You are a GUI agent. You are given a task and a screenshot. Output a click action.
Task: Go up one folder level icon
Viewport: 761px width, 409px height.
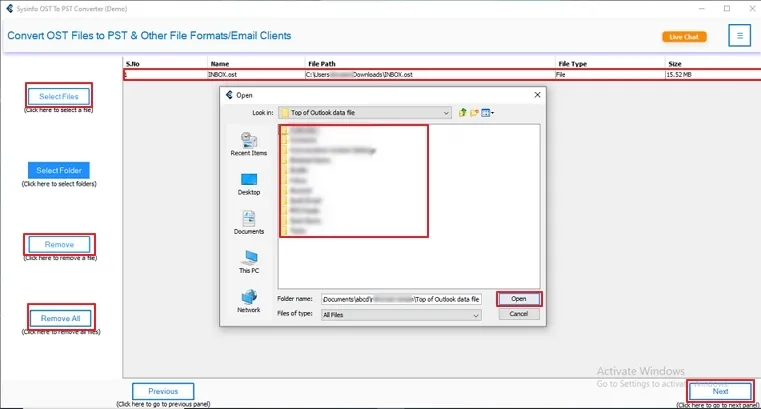coord(462,113)
